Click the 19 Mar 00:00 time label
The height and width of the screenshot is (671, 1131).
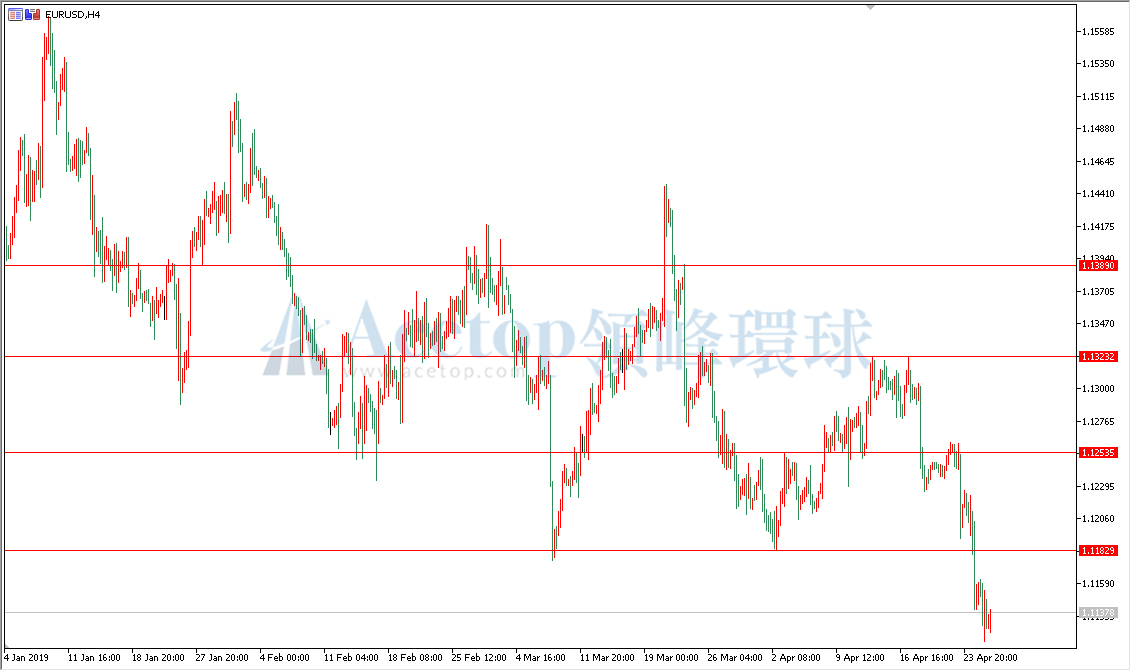click(671, 658)
